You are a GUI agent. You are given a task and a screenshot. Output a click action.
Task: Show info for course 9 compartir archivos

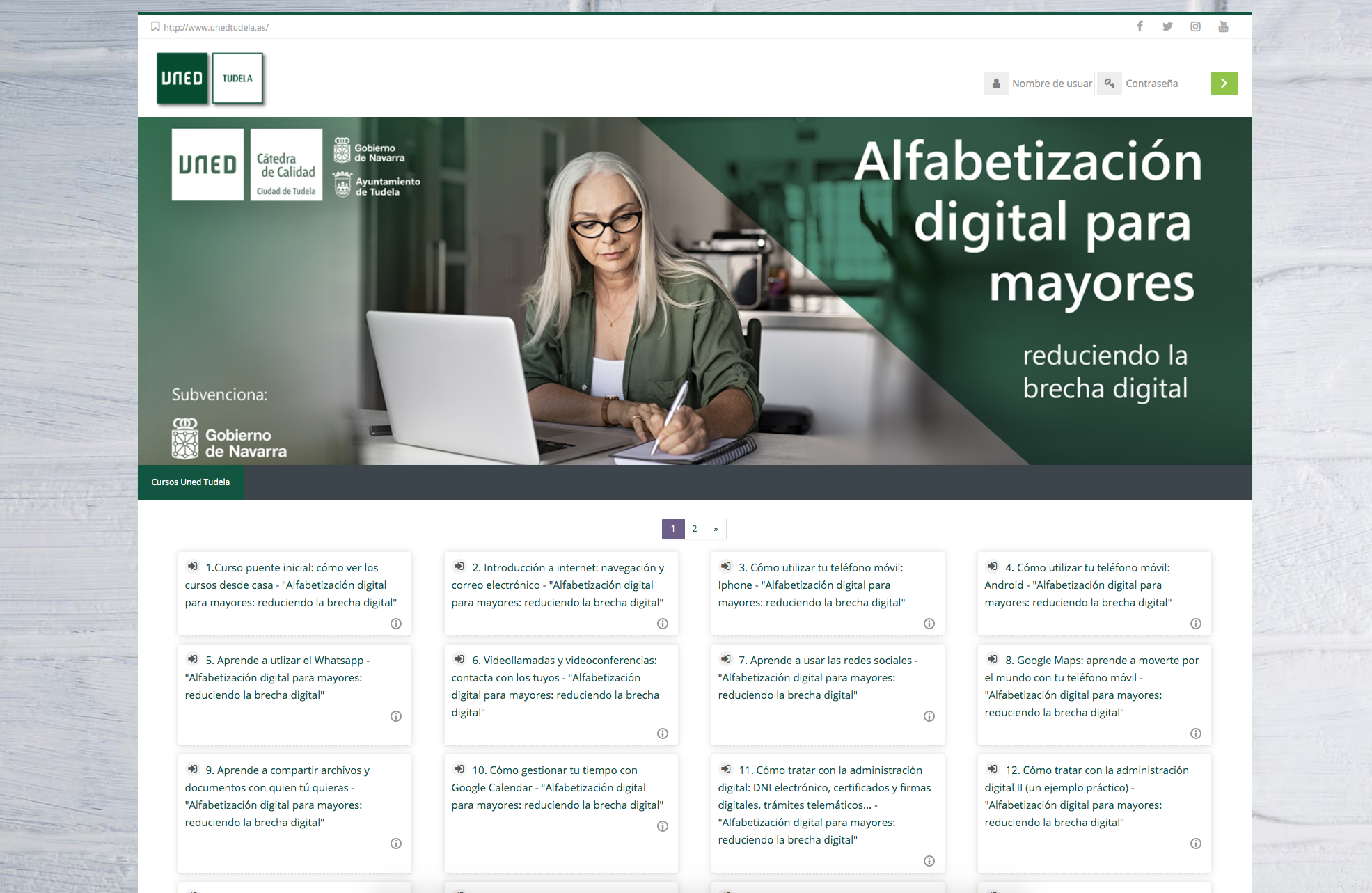pos(396,844)
